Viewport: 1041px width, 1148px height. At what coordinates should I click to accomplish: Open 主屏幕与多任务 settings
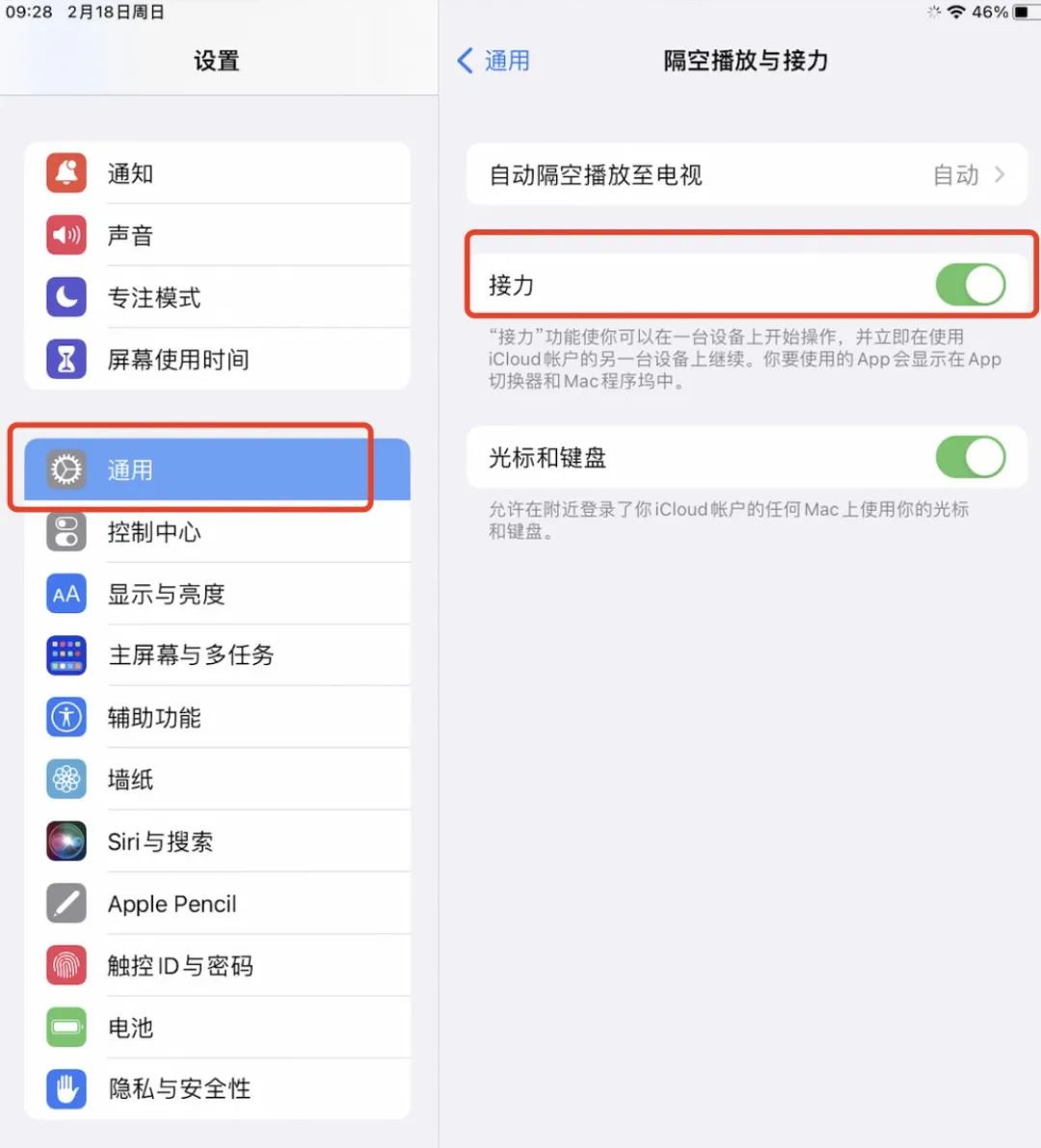[x=218, y=655]
